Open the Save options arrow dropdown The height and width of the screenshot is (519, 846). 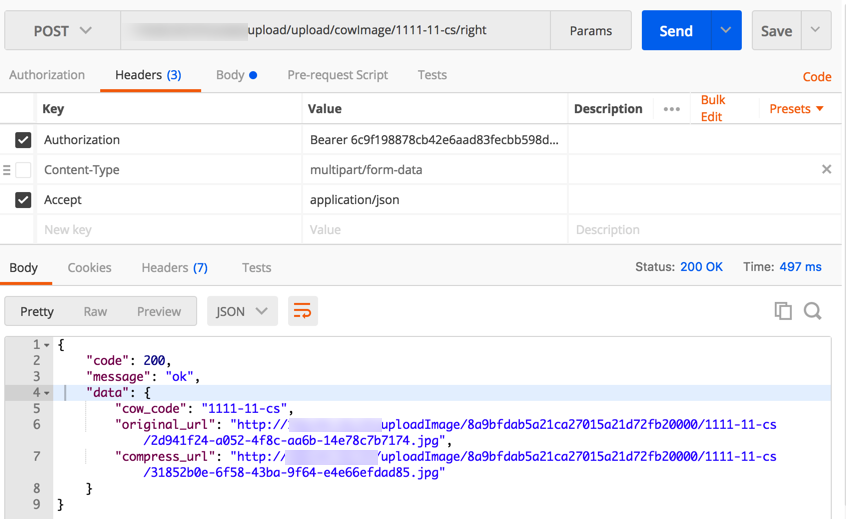816,31
